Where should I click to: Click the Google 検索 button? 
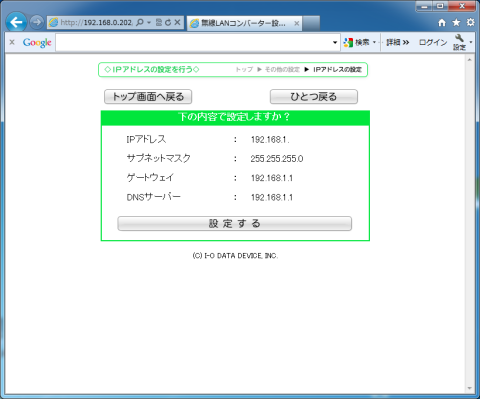[x=357, y=42]
